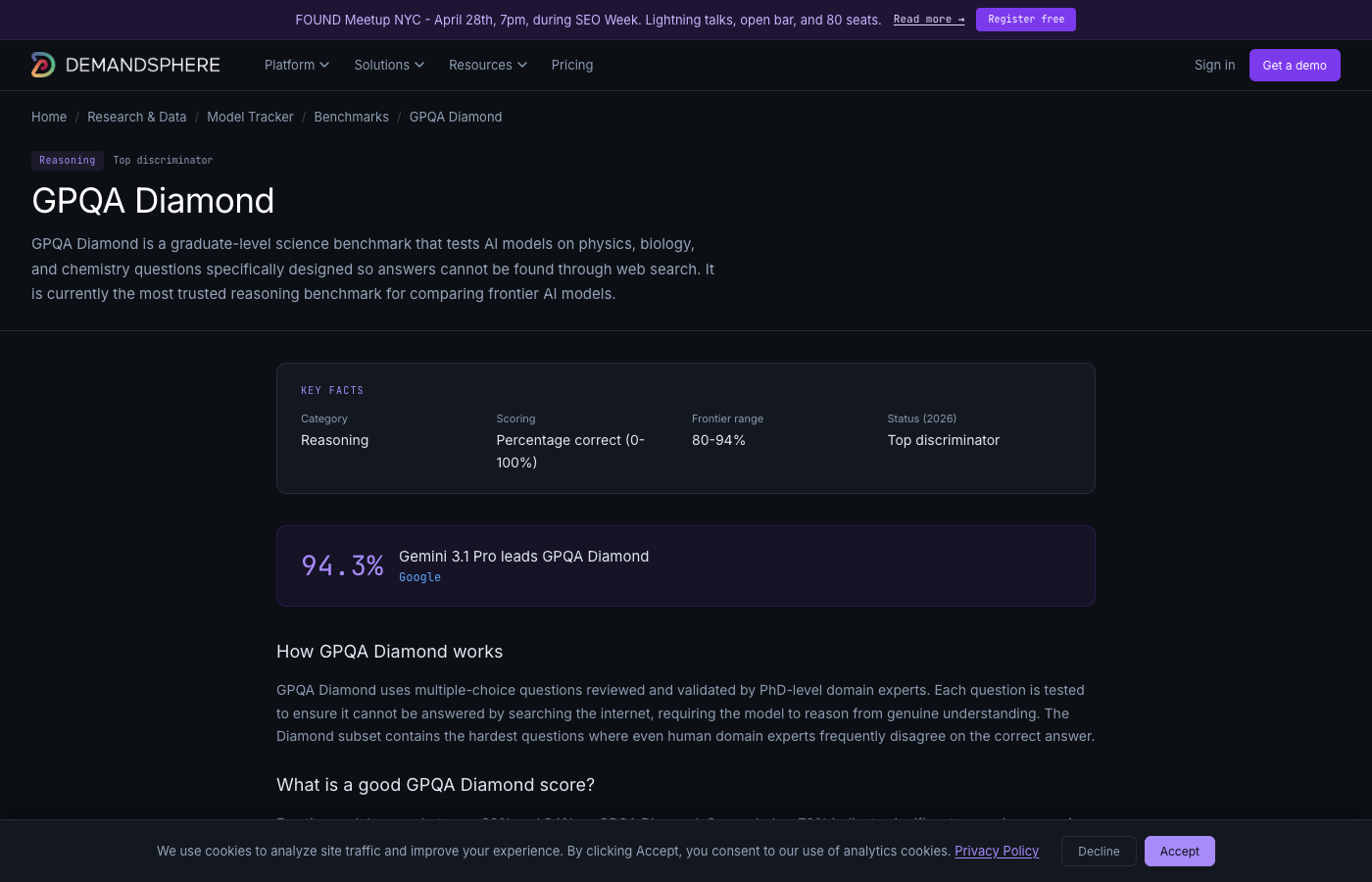Expand the Platform dropdown menu
The image size is (1372, 882).
pos(296,65)
